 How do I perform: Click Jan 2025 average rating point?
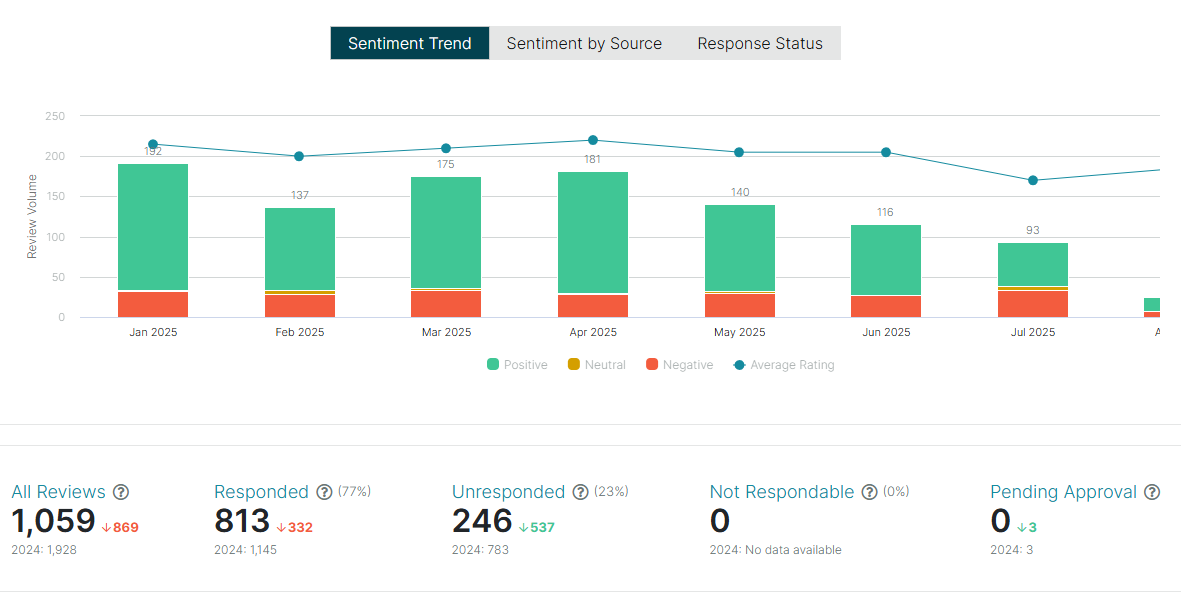coord(153,144)
